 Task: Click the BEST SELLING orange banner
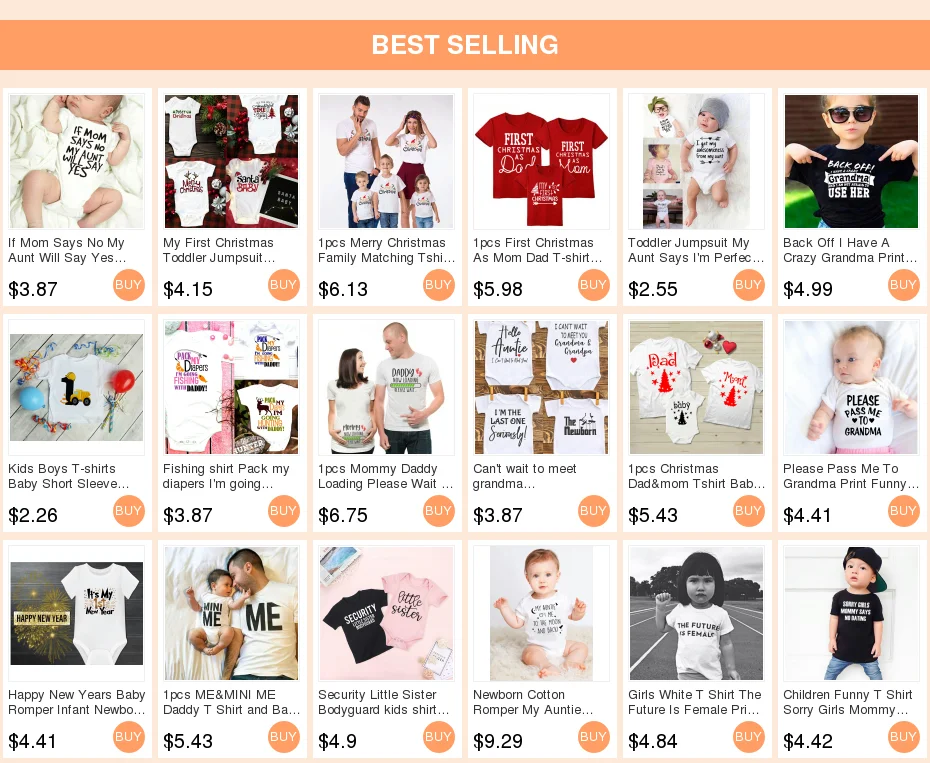pos(465,45)
